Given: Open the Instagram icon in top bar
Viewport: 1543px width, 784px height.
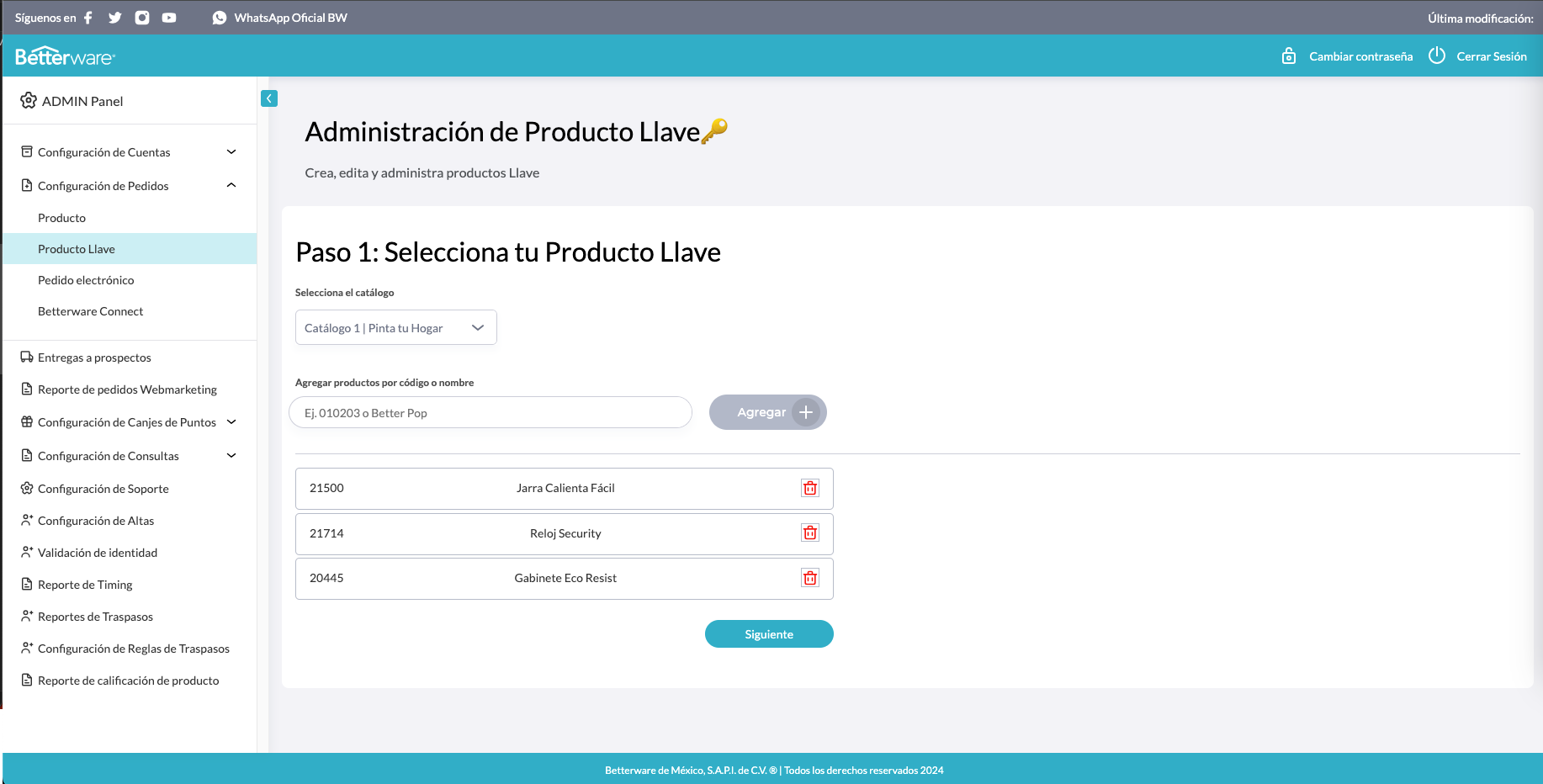Looking at the screenshot, I should [x=142, y=18].
